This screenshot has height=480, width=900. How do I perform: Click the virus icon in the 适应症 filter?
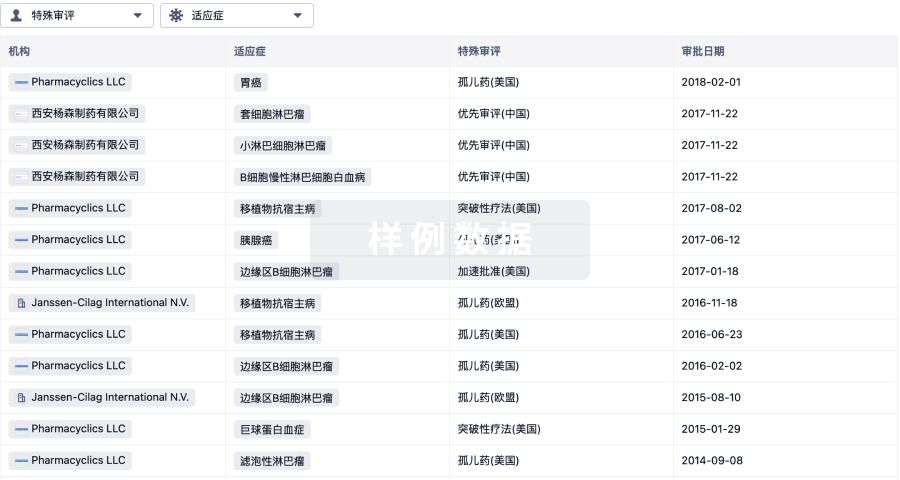[177, 15]
